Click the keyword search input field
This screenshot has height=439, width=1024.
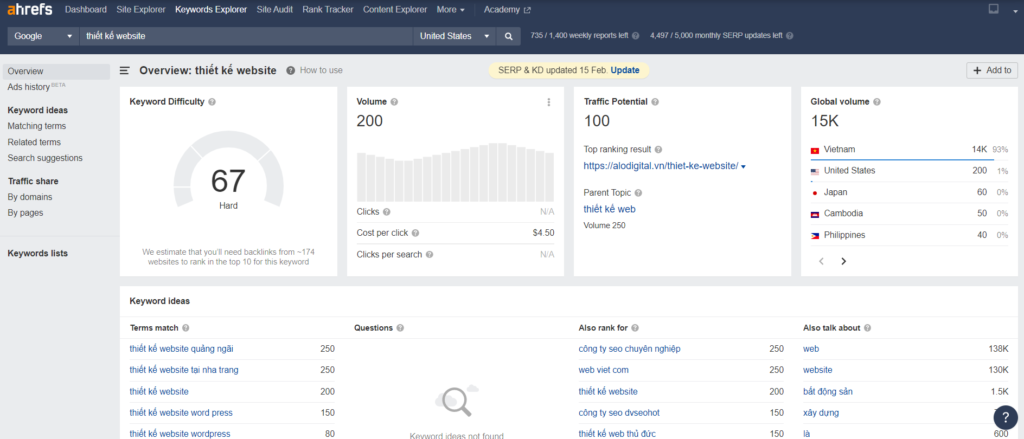click(x=245, y=36)
